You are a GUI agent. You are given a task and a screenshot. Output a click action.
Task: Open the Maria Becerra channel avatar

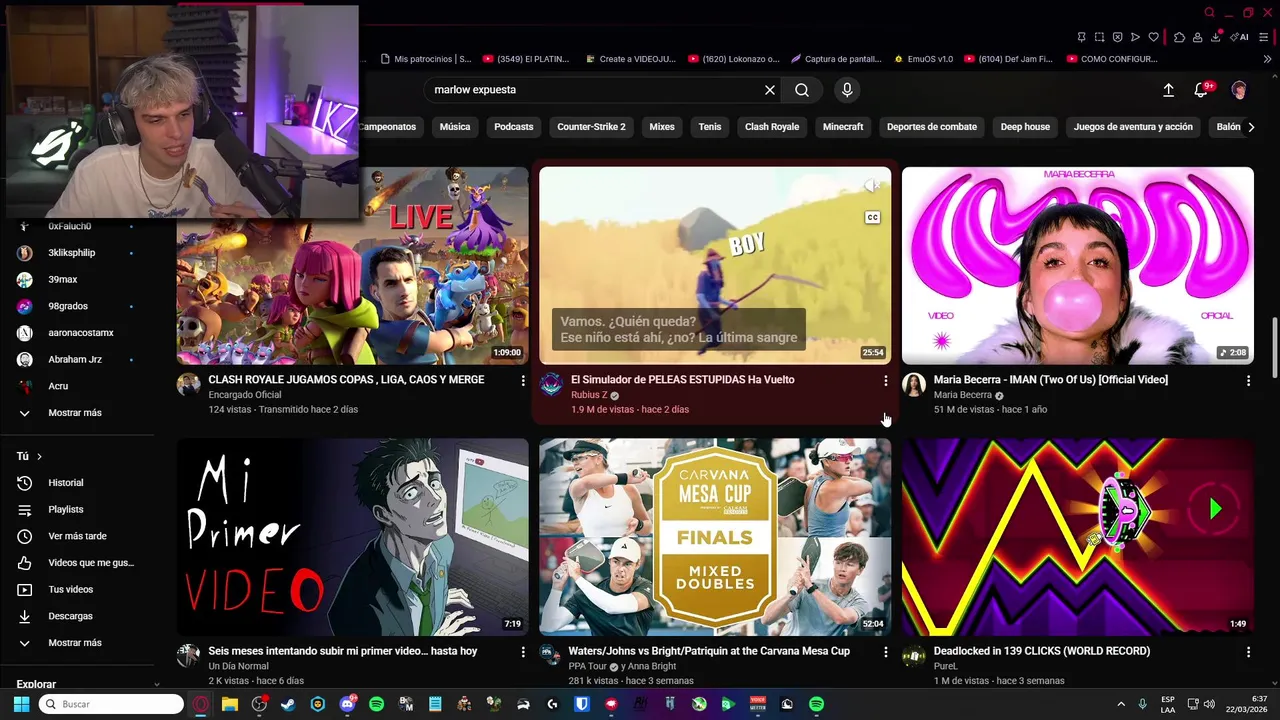(x=914, y=385)
